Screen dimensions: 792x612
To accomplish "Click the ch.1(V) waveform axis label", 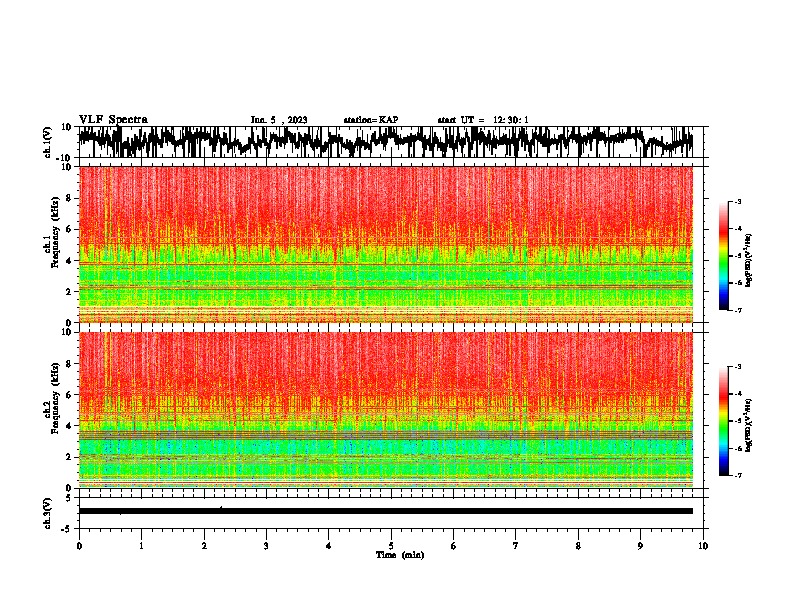I will tap(48, 142).
